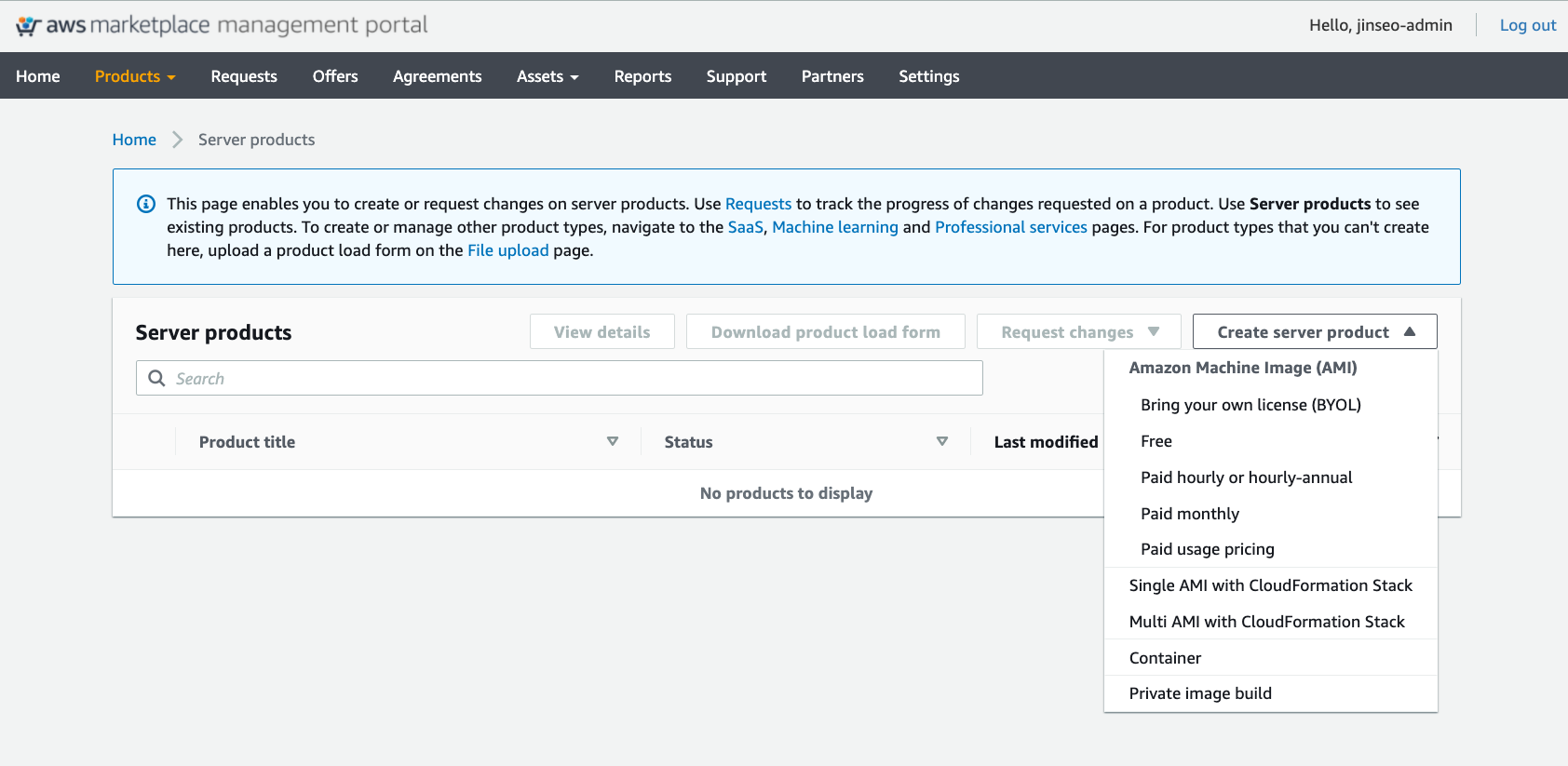Collapse the Create server product dropdown
1568x766 pixels.
pos(1315,331)
